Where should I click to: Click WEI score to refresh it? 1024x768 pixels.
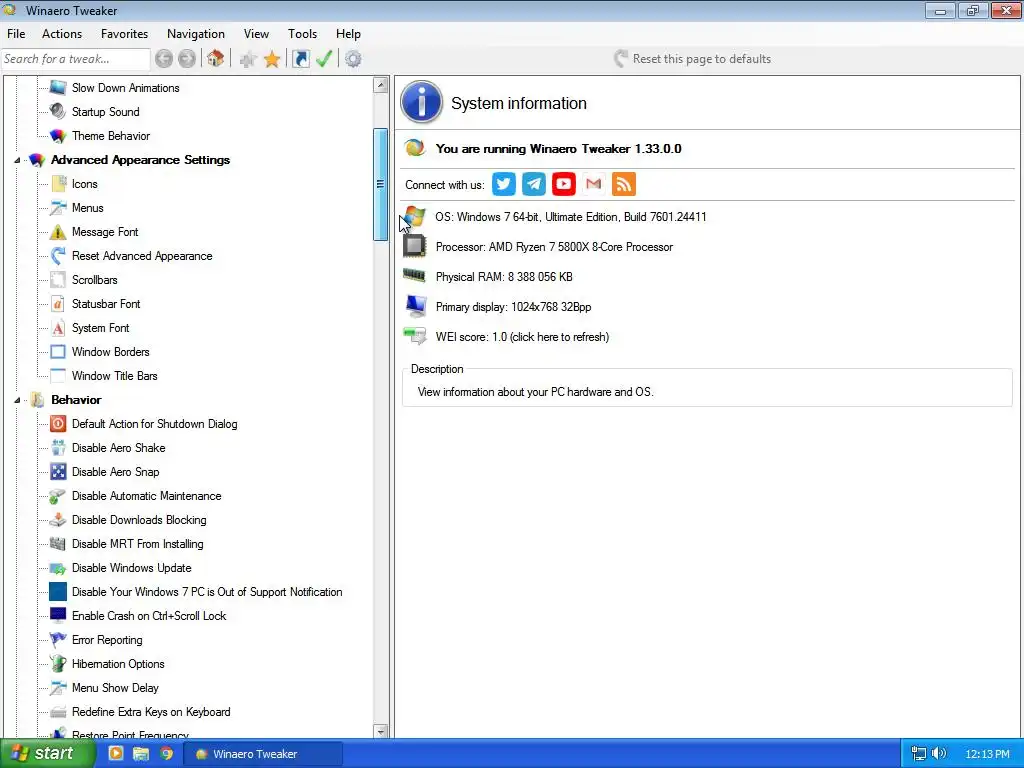coord(522,337)
